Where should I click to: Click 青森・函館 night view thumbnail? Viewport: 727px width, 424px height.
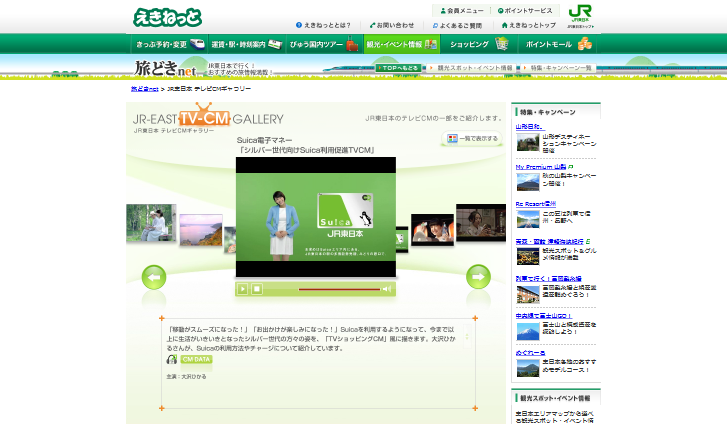(x=528, y=257)
